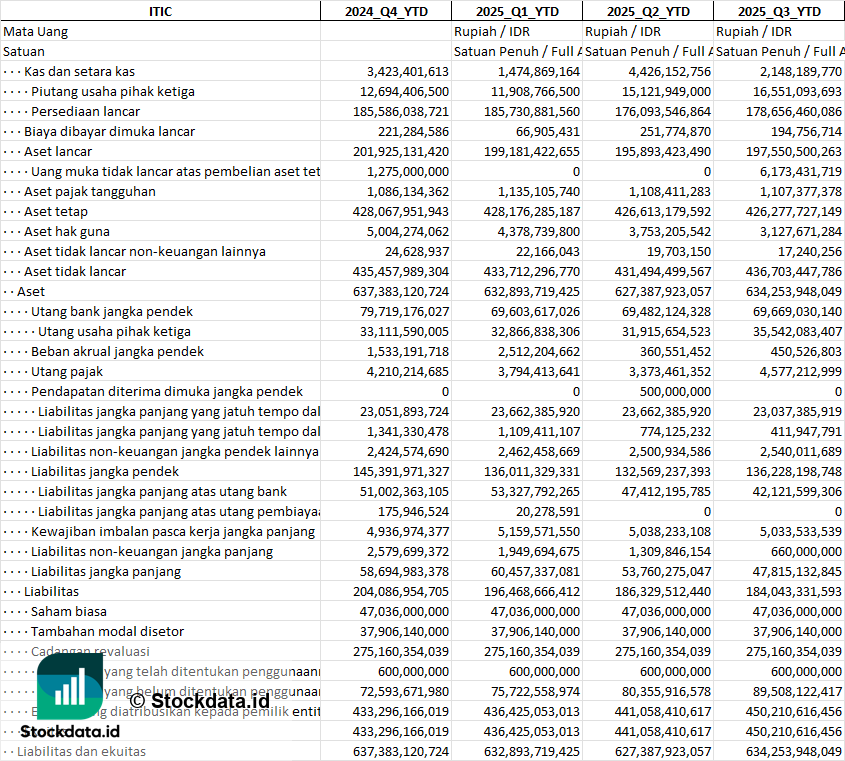Click the value 660,000,000

pos(806,550)
